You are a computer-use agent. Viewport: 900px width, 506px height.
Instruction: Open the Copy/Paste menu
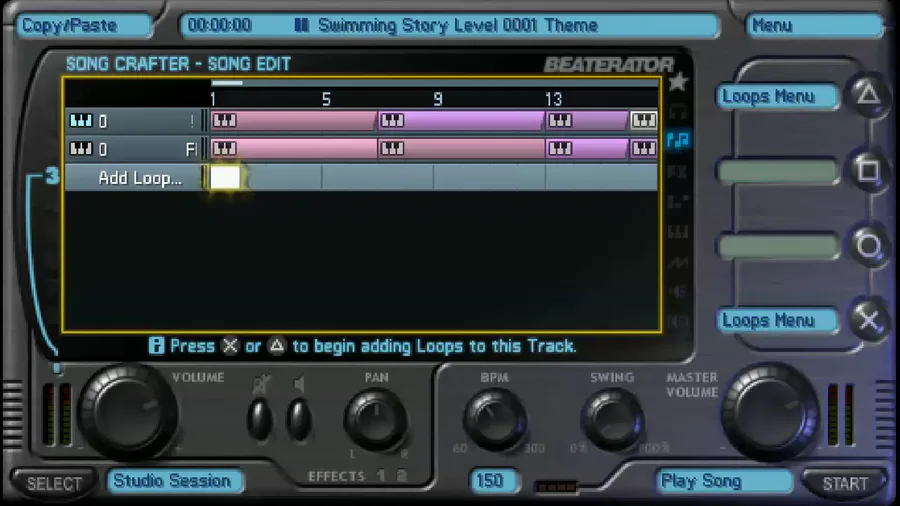(84, 25)
